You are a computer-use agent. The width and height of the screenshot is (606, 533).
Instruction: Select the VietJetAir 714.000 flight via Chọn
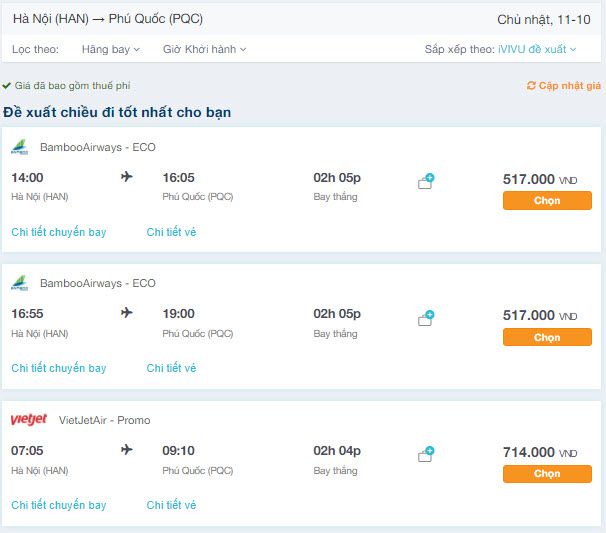[547, 473]
